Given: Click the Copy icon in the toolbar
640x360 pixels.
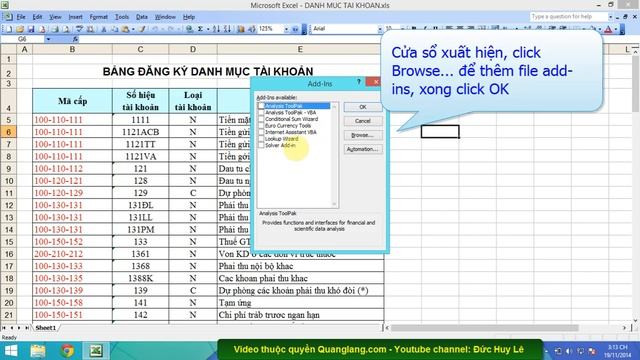Looking at the screenshot, I should (x=115, y=29).
